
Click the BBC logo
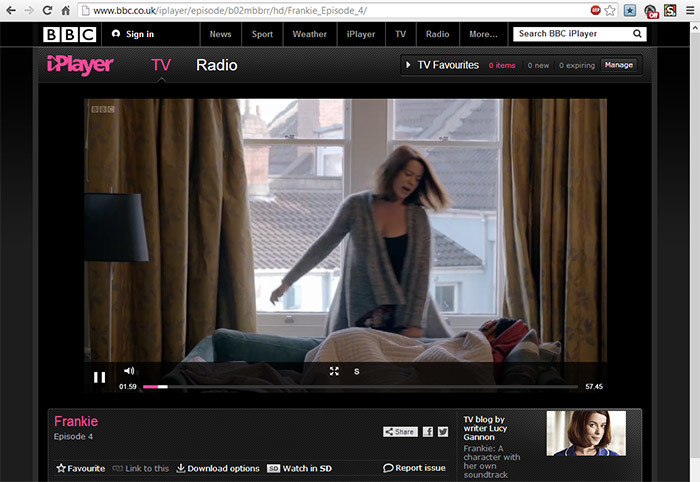tap(70, 34)
